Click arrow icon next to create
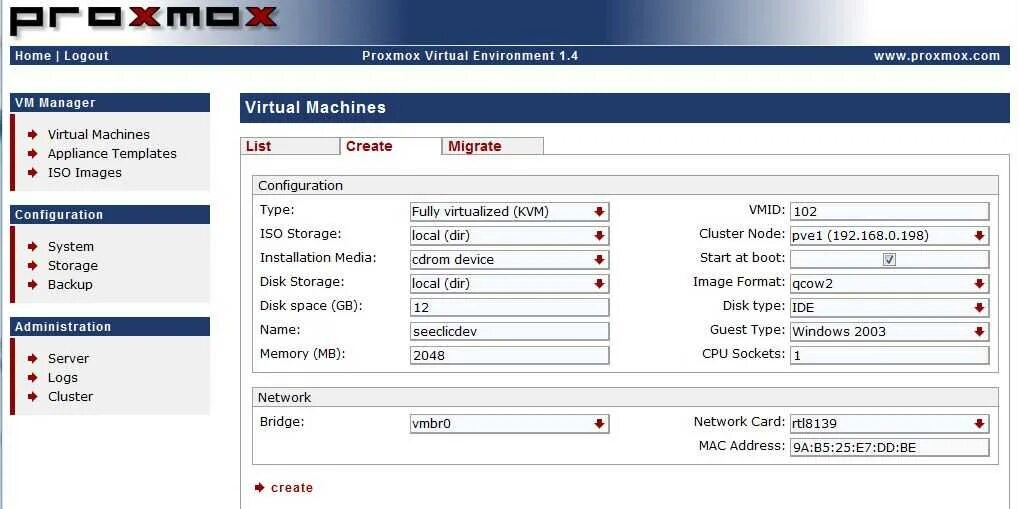Viewport: 1018px width, 509px height. (x=260, y=488)
